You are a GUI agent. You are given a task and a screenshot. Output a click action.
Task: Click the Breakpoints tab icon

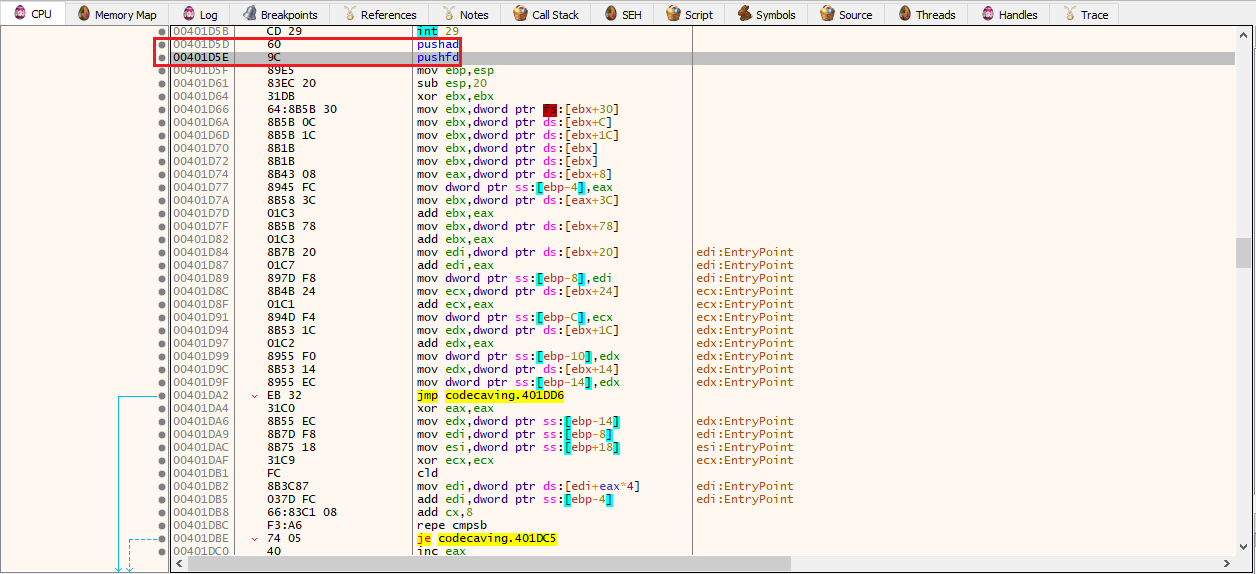click(x=249, y=14)
